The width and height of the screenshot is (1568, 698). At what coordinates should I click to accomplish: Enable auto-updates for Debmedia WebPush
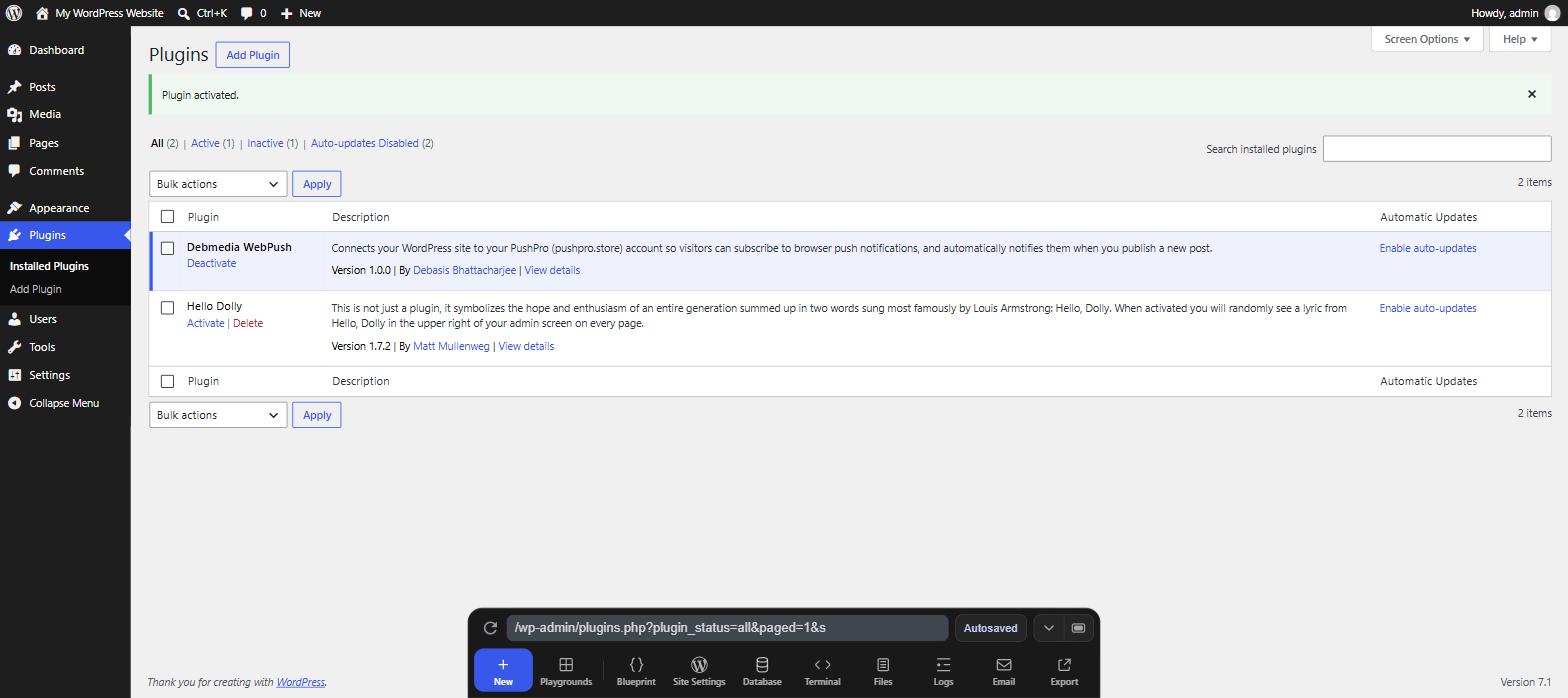[x=1428, y=248]
